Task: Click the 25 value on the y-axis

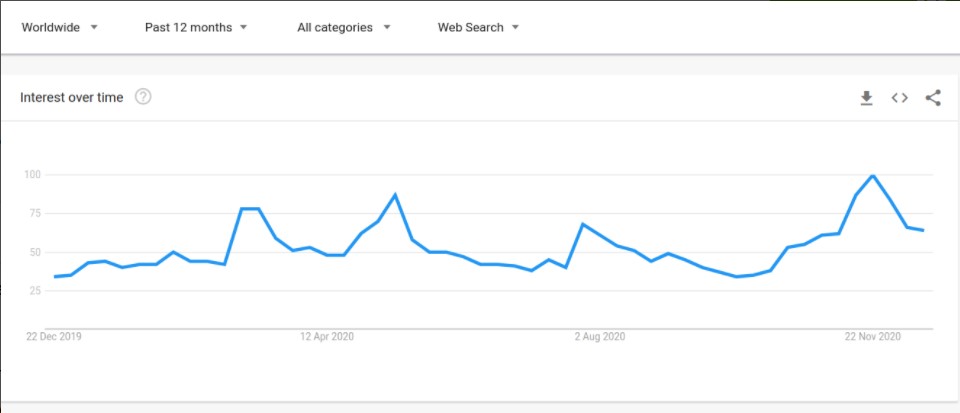Action: pos(34,291)
